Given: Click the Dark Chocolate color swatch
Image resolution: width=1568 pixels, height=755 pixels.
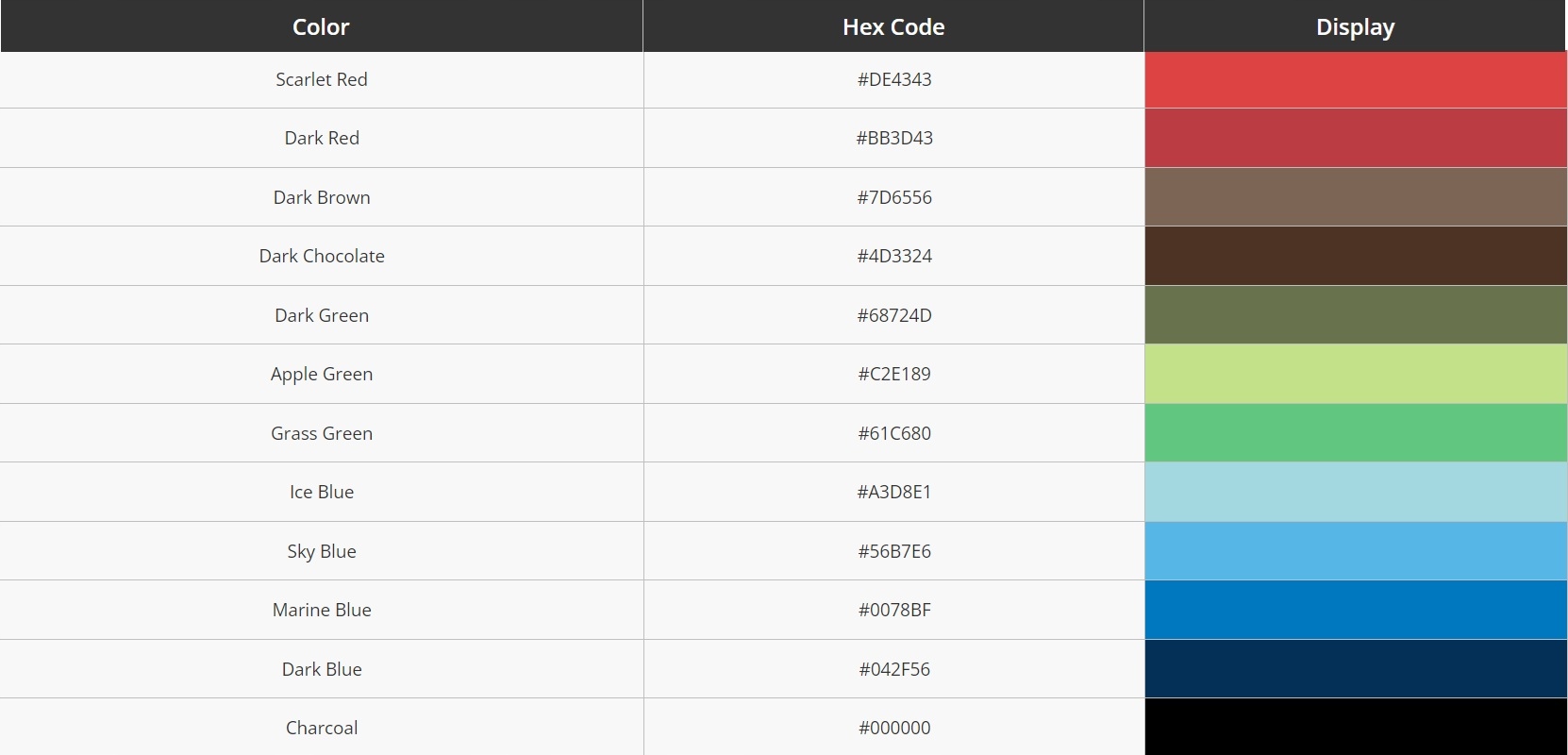Looking at the screenshot, I should pyautogui.click(x=1355, y=256).
